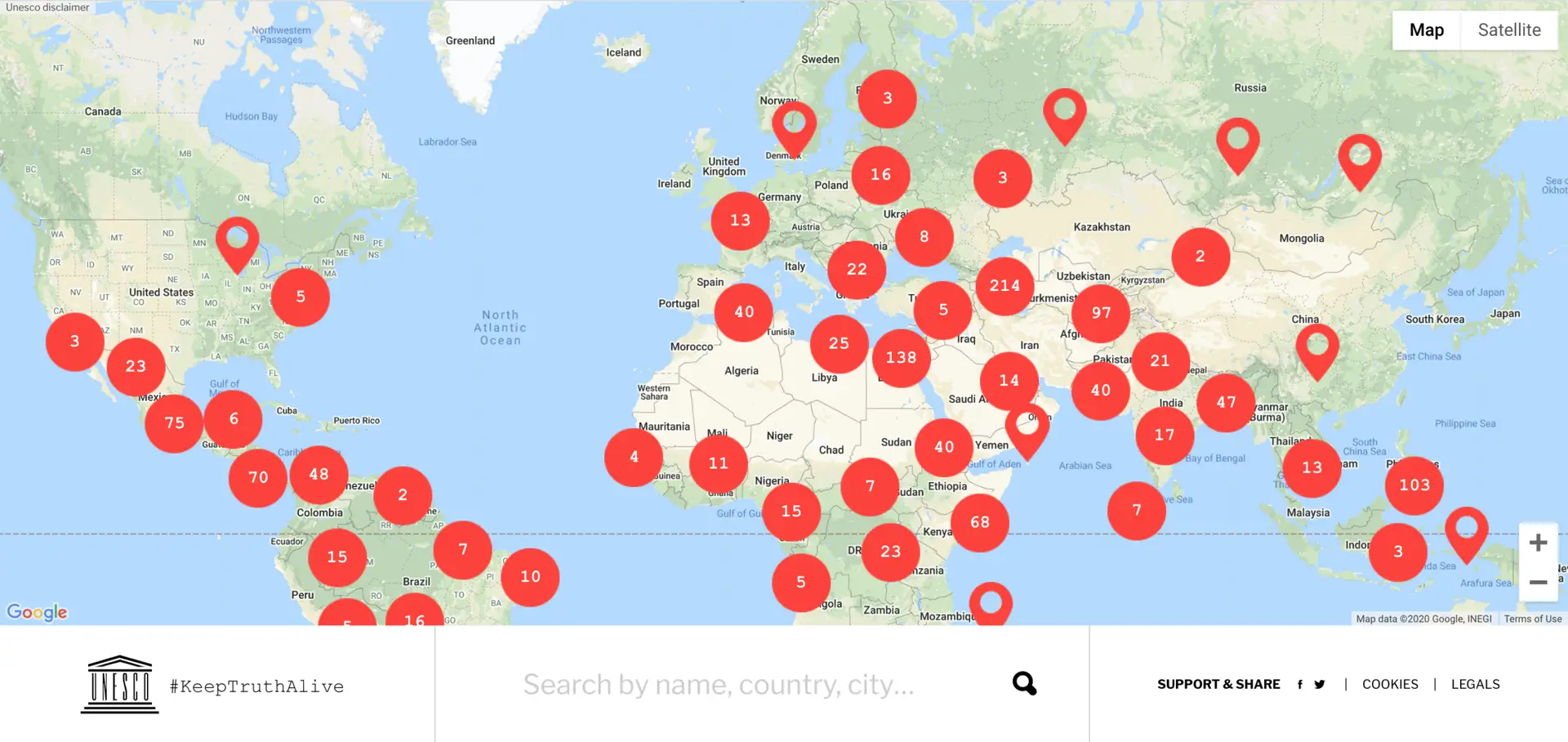Open Google Maps Terms of Use

(1532, 619)
